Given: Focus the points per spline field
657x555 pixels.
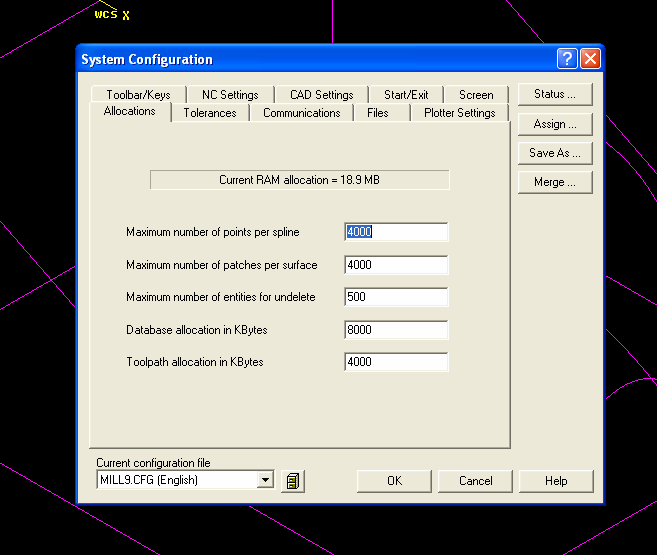Looking at the screenshot, I should pyautogui.click(x=396, y=232).
